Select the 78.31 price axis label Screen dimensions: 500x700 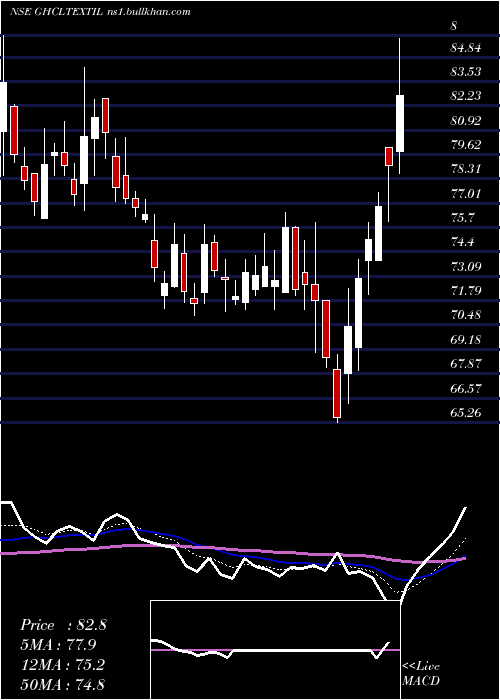[x=466, y=169]
